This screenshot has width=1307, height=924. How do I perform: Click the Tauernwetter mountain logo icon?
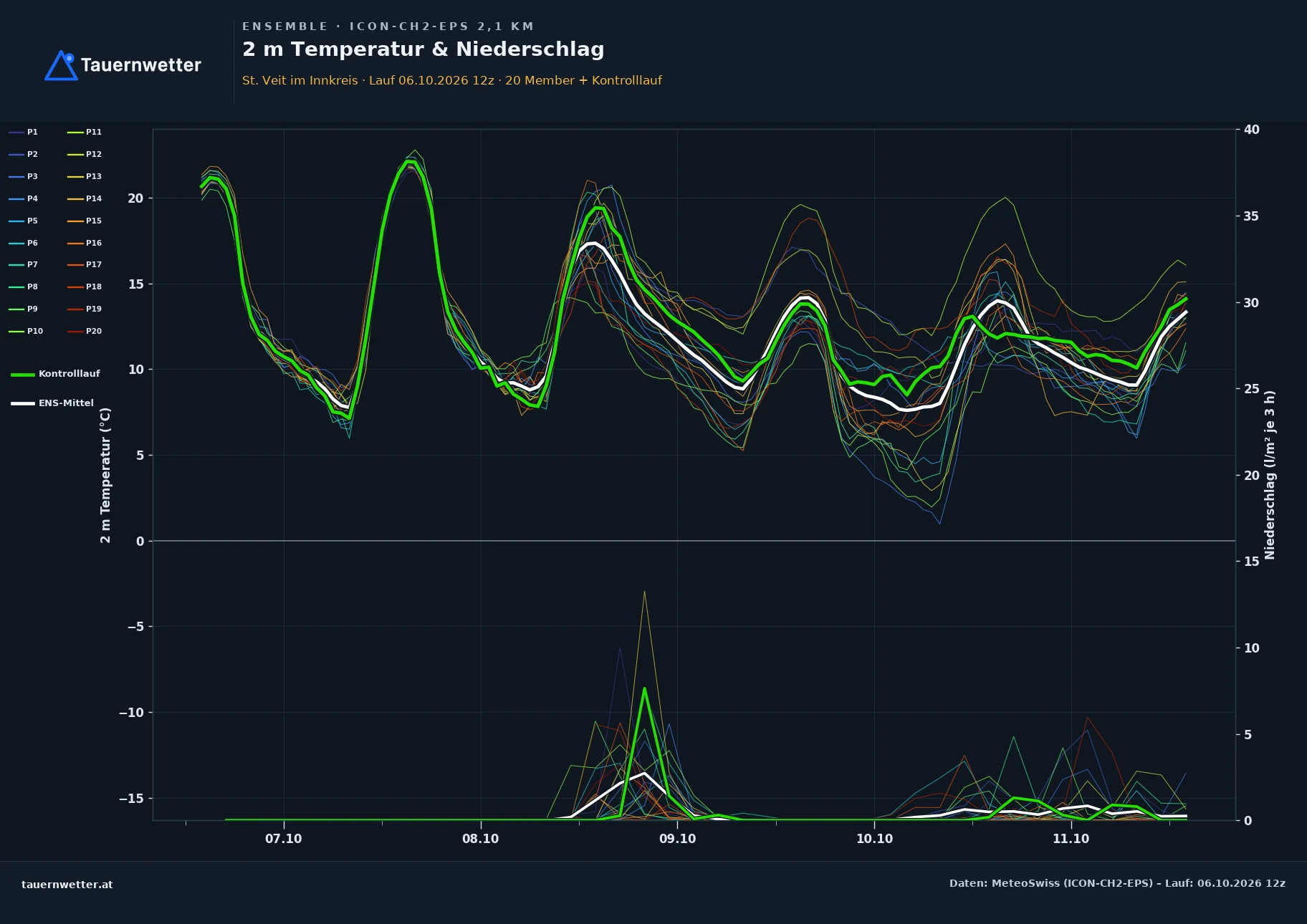pos(62,65)
